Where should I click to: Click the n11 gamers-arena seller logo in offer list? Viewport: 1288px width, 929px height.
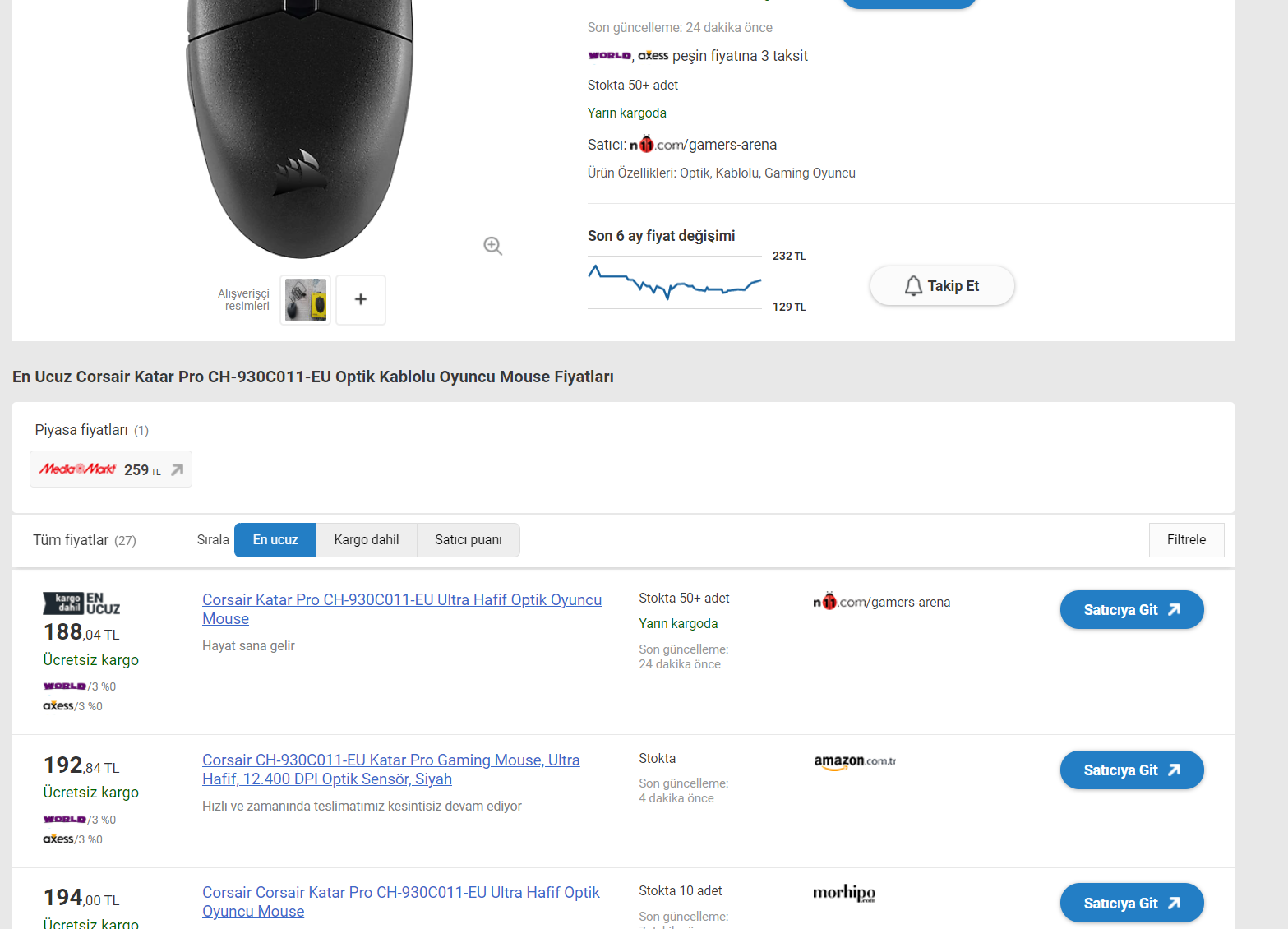pyautogui.click(x=882, y=602)
